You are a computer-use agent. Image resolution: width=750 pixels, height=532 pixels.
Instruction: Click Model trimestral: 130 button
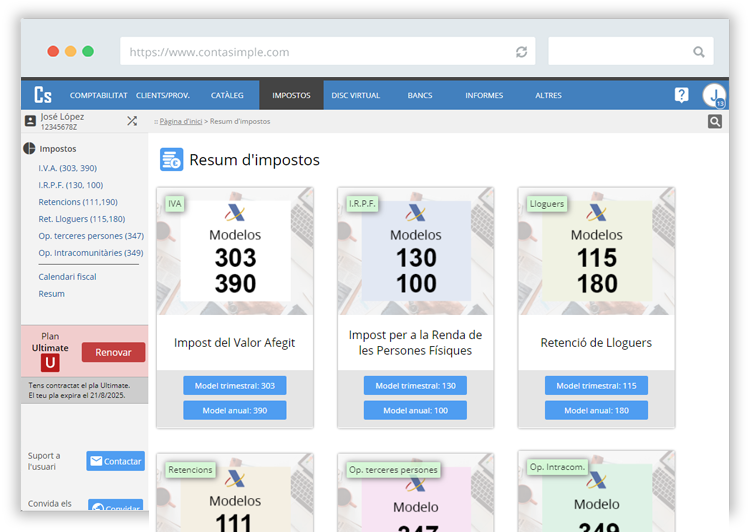point(415,386)
